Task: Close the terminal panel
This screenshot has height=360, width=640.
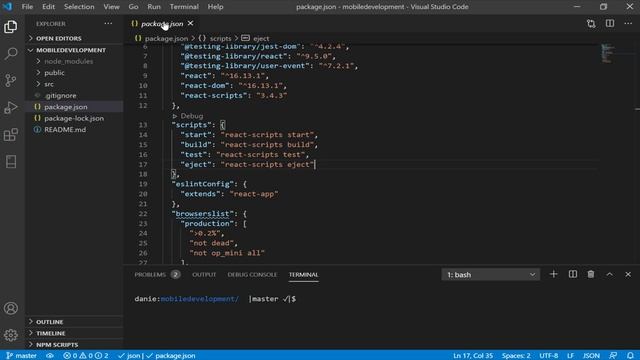Action: pos(628,274)
